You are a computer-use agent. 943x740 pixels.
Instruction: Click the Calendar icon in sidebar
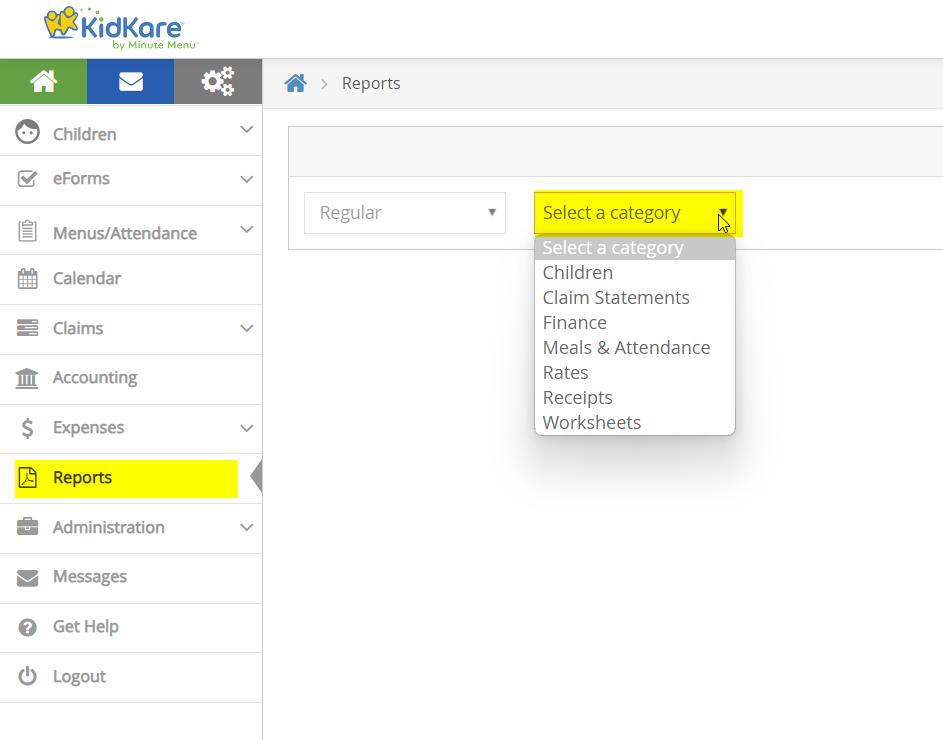coord(28,279)
